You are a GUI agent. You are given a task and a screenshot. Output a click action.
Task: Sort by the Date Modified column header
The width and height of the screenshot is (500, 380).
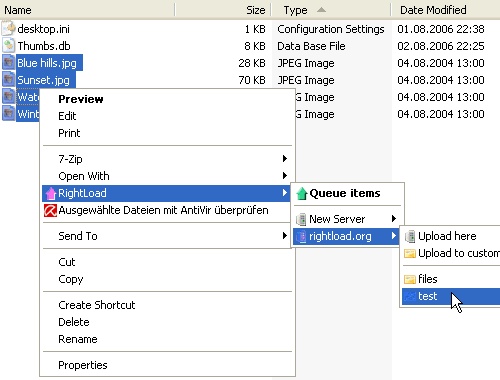[445, 10]
